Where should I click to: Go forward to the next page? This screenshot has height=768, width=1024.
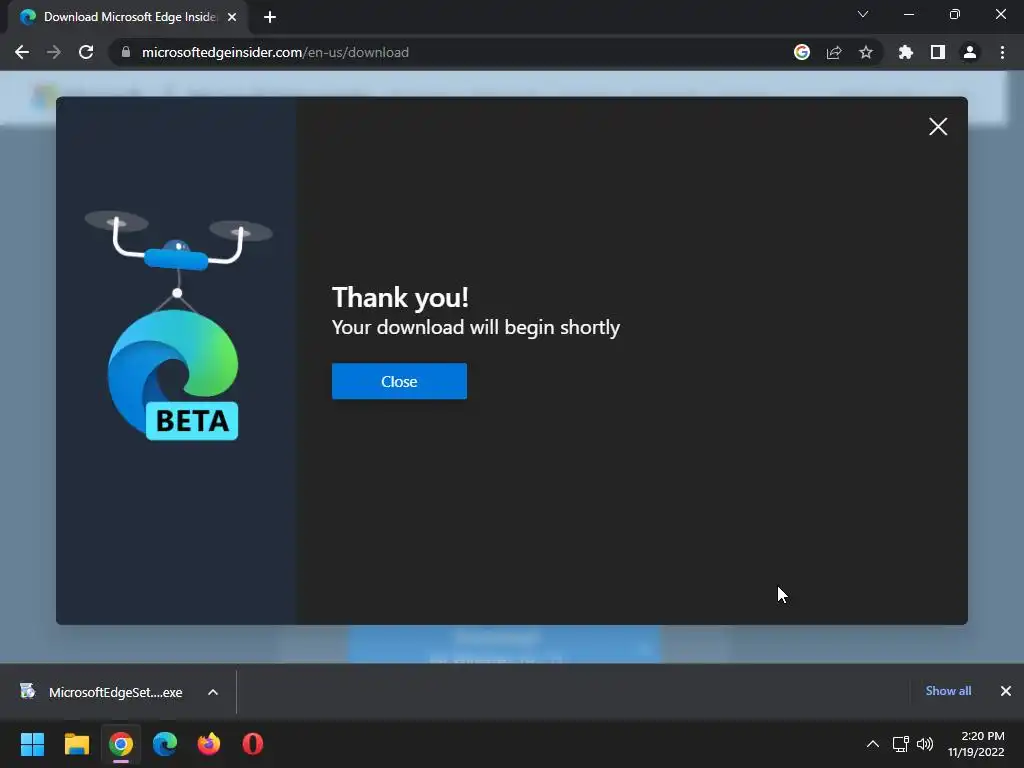click(x=54, y=52)
